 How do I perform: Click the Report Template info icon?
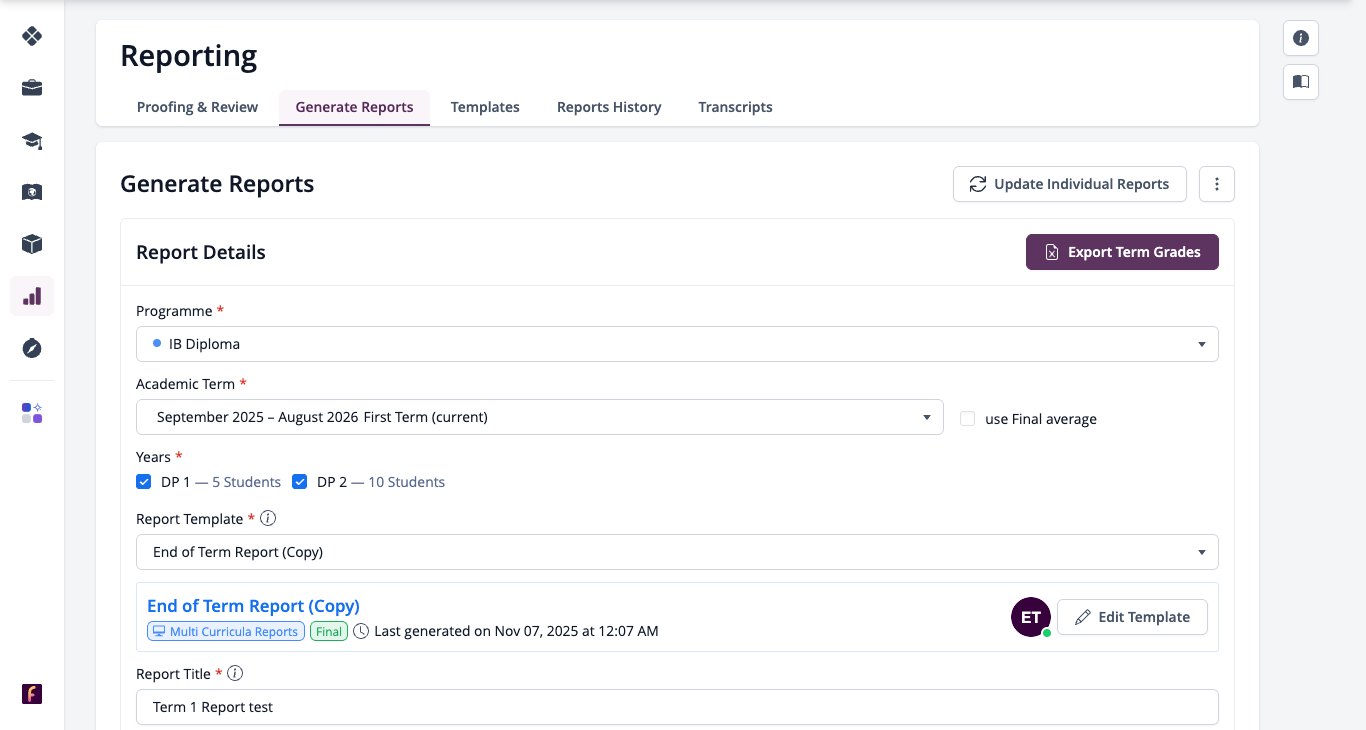[x=268, y=519]
